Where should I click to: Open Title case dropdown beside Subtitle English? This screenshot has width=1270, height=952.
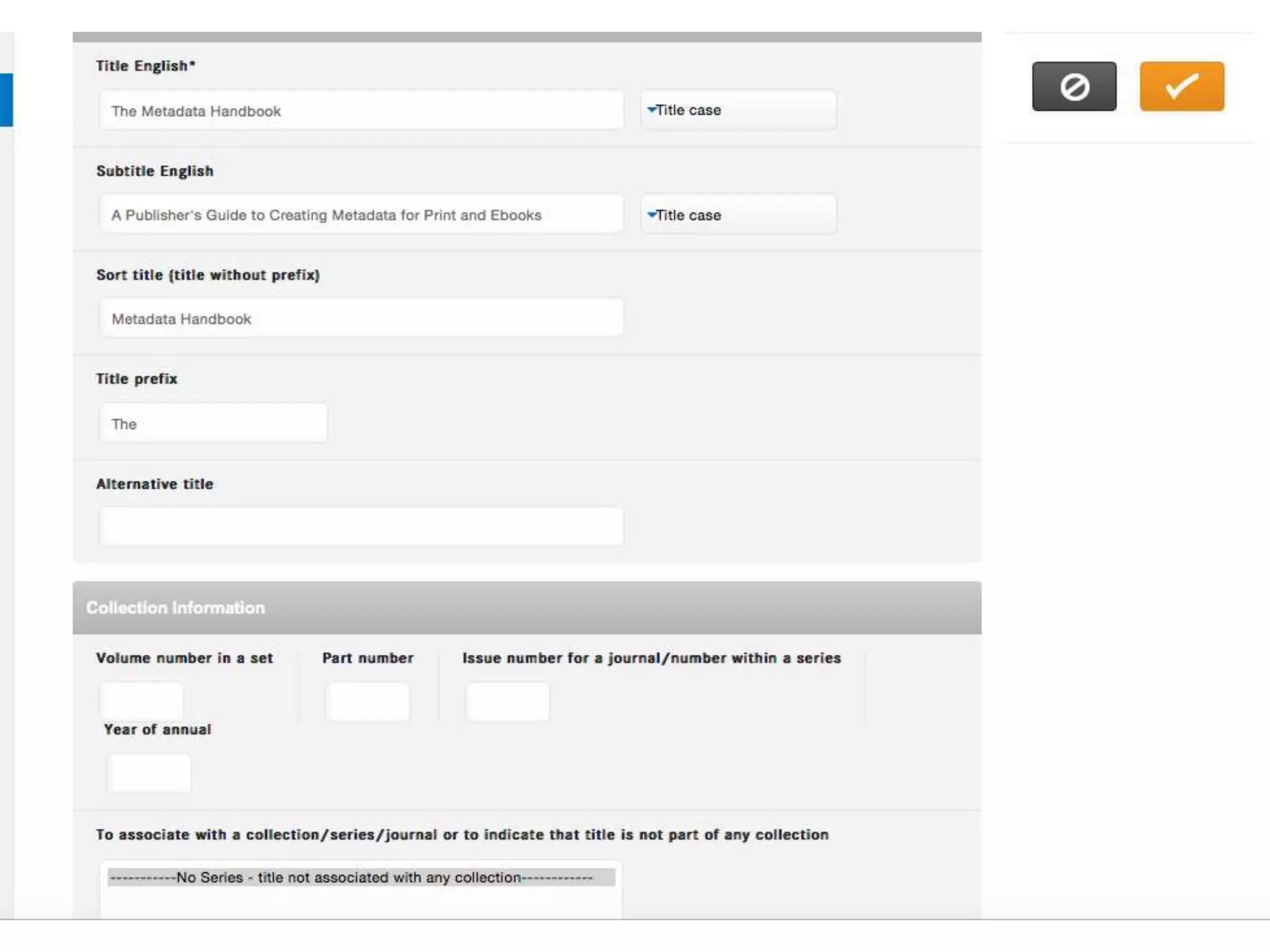738,215
